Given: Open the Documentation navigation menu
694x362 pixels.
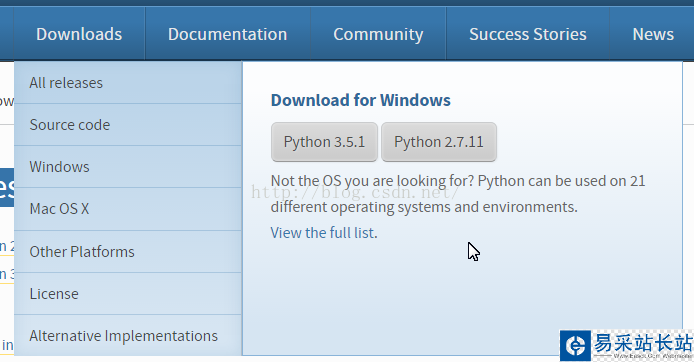Looking at the screenshot, I should (x=227, y=34).
